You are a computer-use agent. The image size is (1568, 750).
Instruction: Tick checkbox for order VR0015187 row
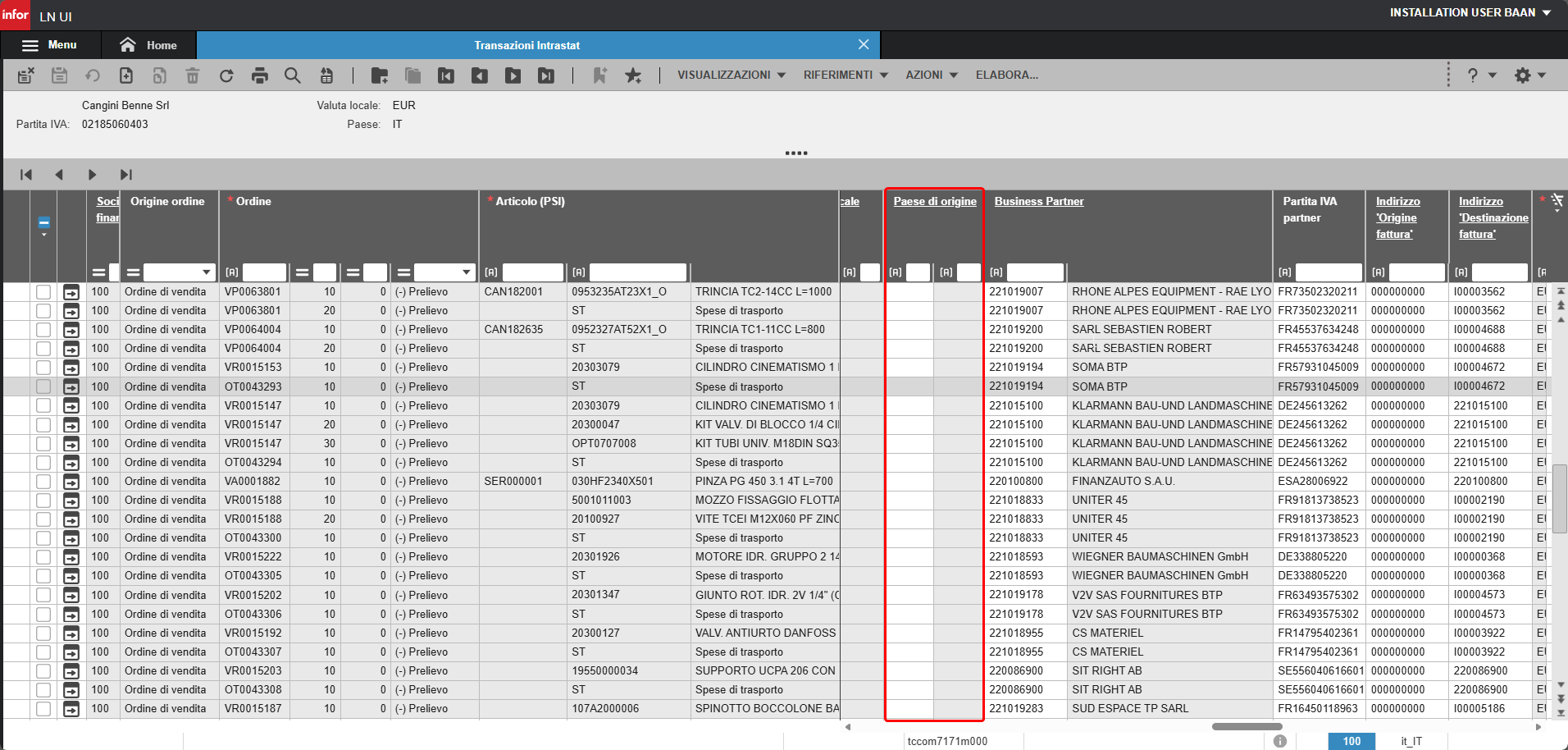(43, 709)
